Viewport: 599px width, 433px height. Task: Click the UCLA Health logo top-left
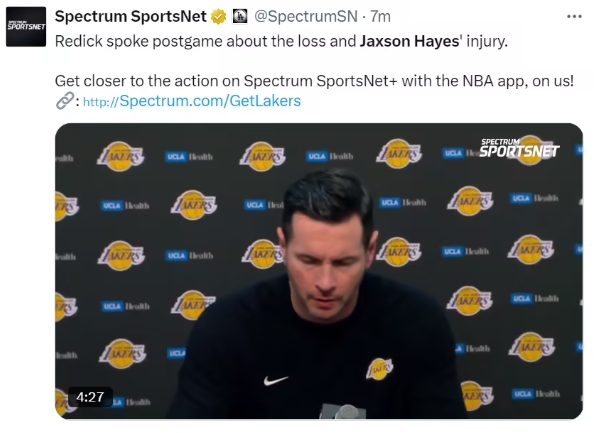tap(189, 157)
